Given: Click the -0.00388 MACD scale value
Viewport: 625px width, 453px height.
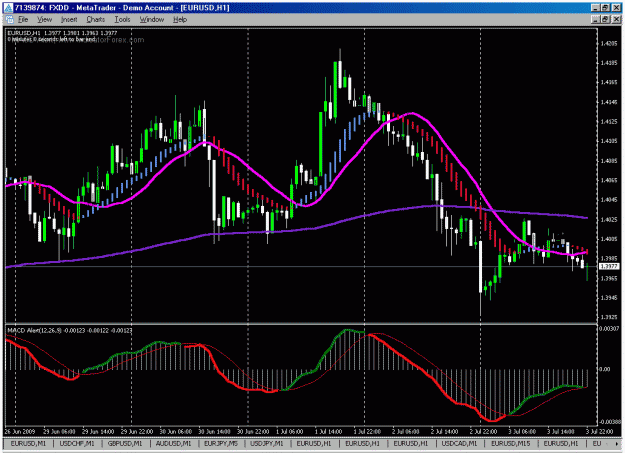Looking at the screenshot, I should [610, 422].
